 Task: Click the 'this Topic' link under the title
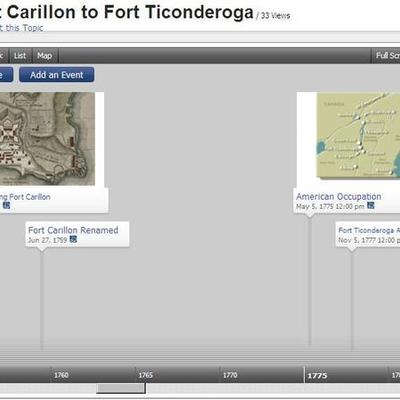pyautogui.click(x=24, y=28)
